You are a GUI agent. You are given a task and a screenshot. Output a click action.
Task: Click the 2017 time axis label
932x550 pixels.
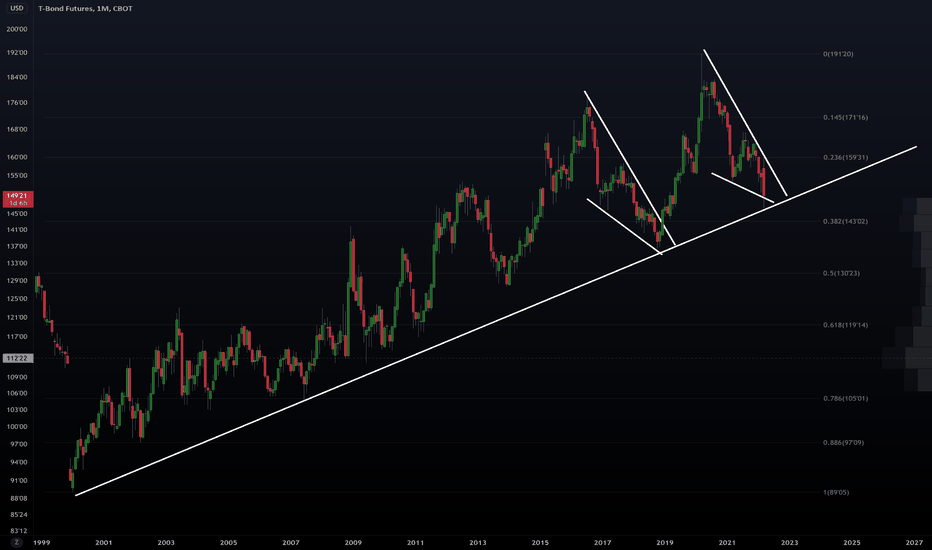(603, 543)
